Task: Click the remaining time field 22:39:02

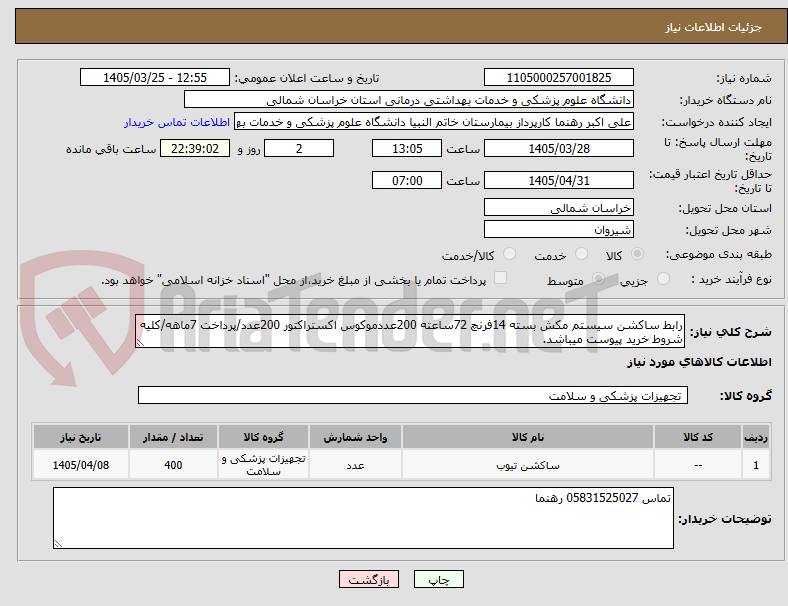Action: pyautogui.click(x=195, y=149)
